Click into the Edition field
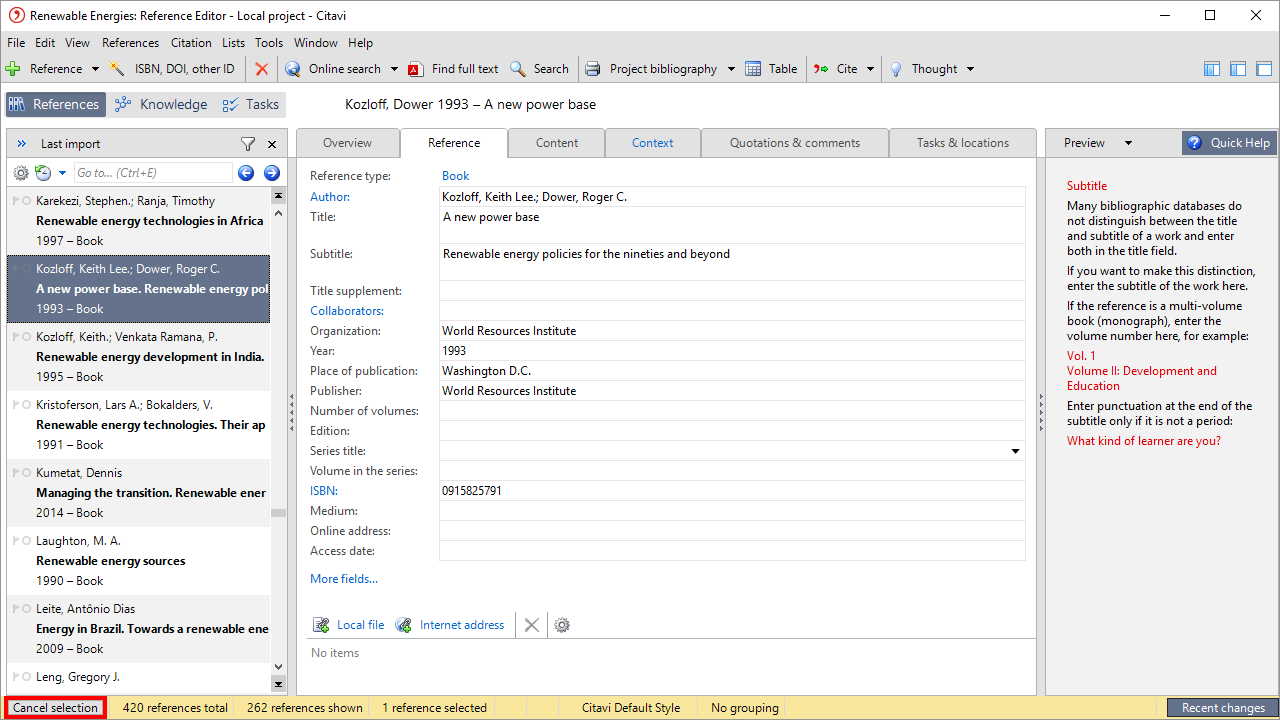The width and height of the screenshot is (1280, 720). pos(732,431)
